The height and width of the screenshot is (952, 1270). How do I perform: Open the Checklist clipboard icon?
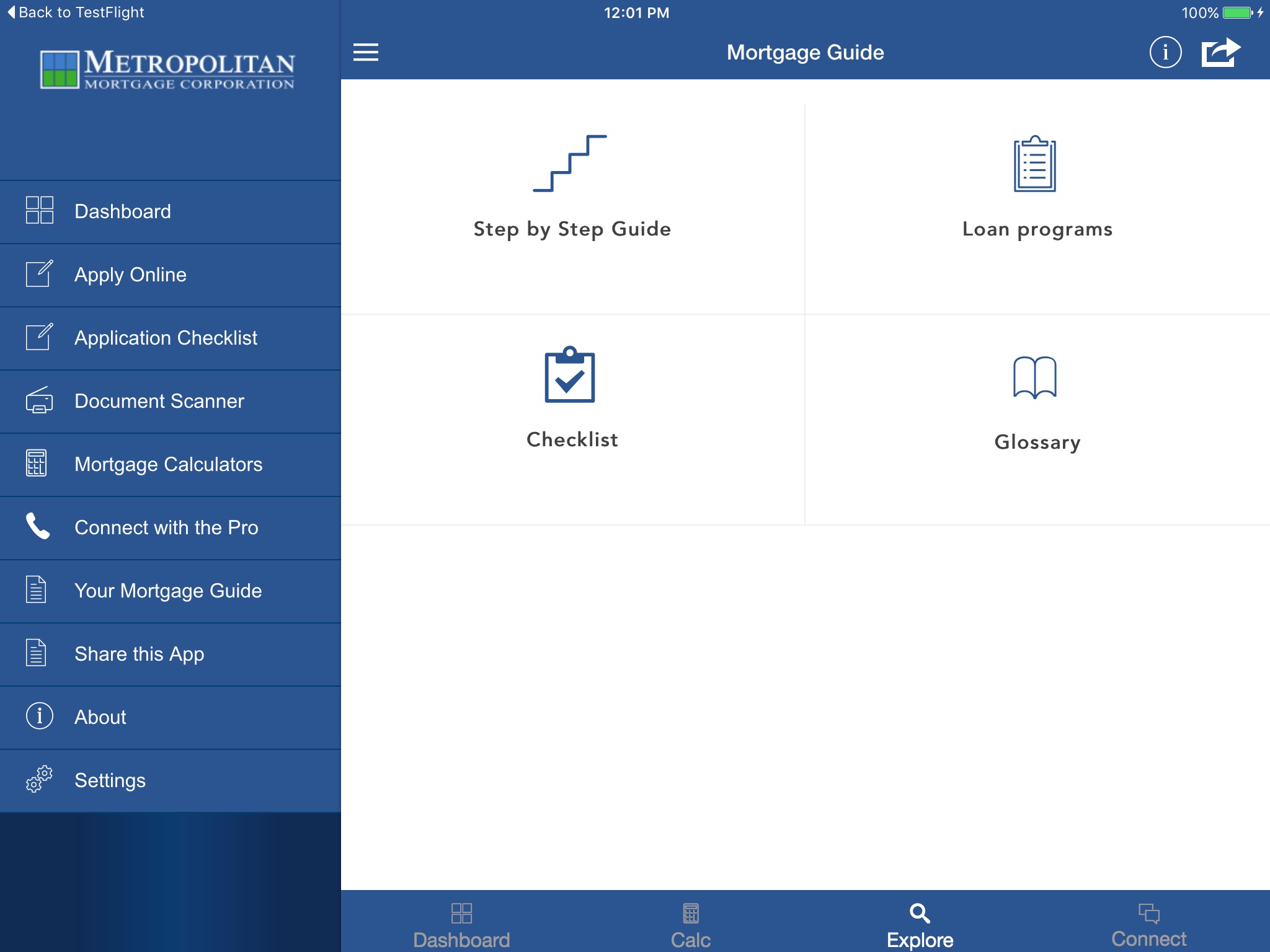570,375
